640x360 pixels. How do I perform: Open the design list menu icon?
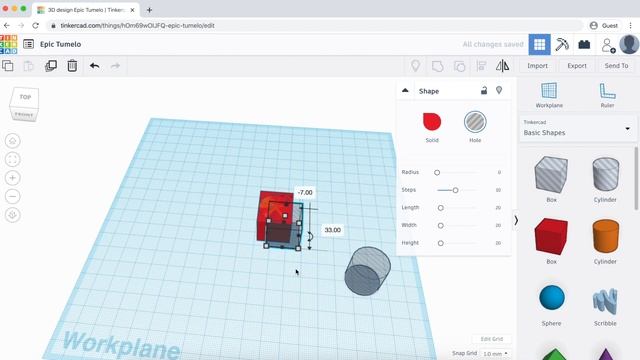(28, 44)
